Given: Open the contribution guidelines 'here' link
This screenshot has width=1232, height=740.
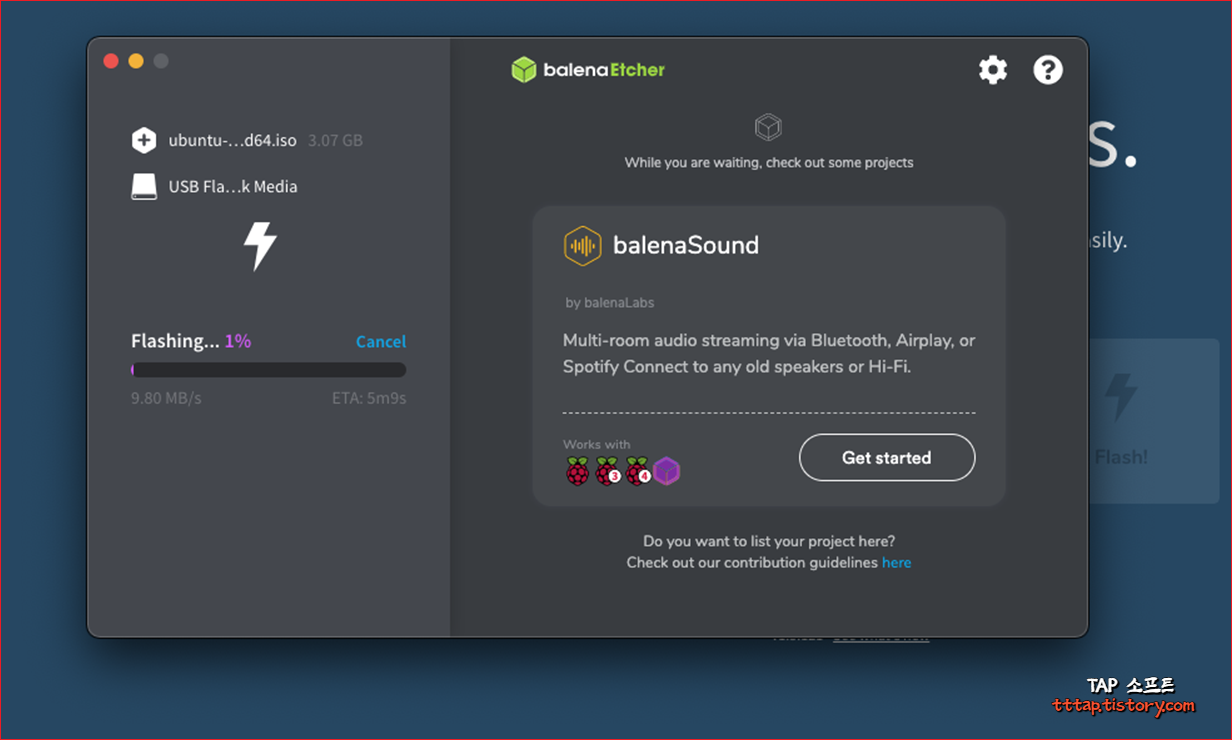Looking at the screenshot, I should pos(896,562).
